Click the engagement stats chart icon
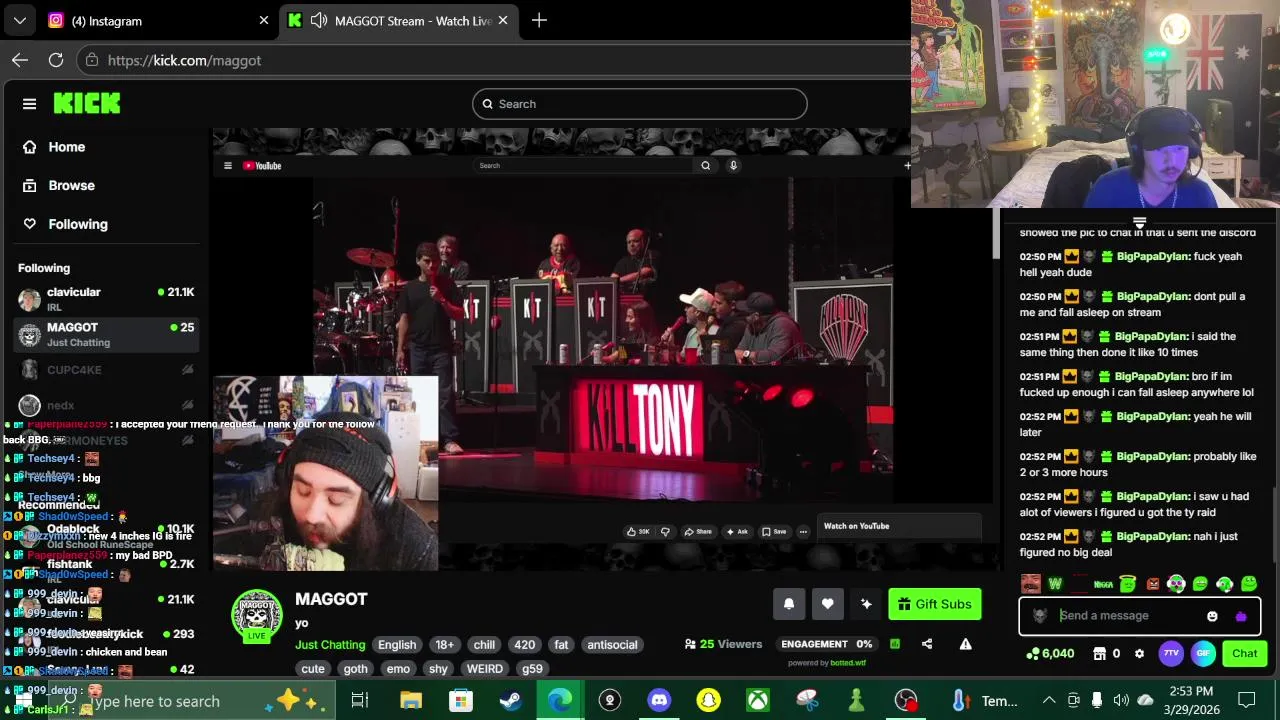The image size is (1280, 720). pyautogui.click(x=895, y=644)
